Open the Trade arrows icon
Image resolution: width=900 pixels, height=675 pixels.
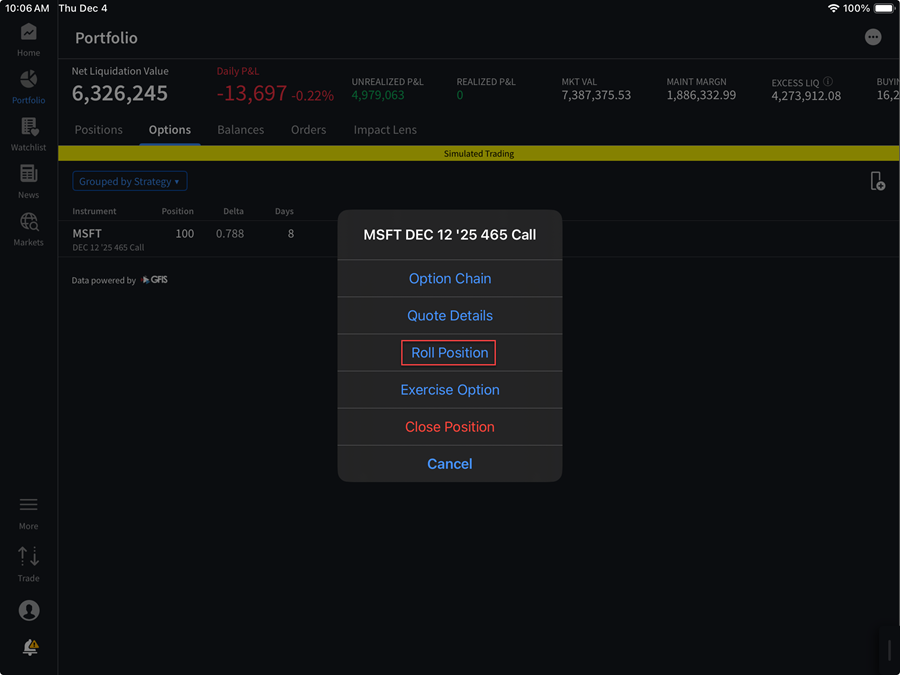coord(28,557)
